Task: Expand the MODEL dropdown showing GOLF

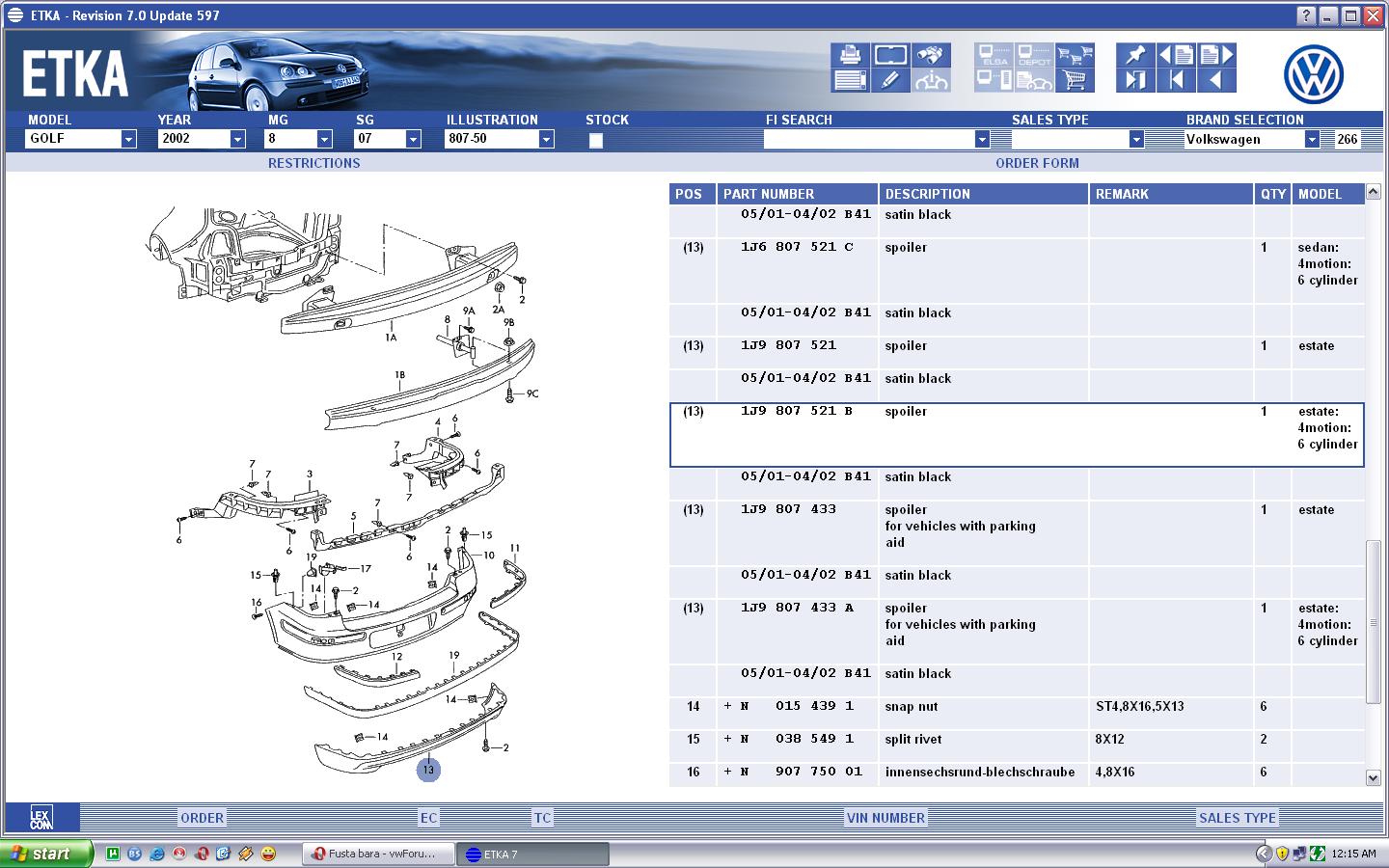Action: tap(128, 140)
